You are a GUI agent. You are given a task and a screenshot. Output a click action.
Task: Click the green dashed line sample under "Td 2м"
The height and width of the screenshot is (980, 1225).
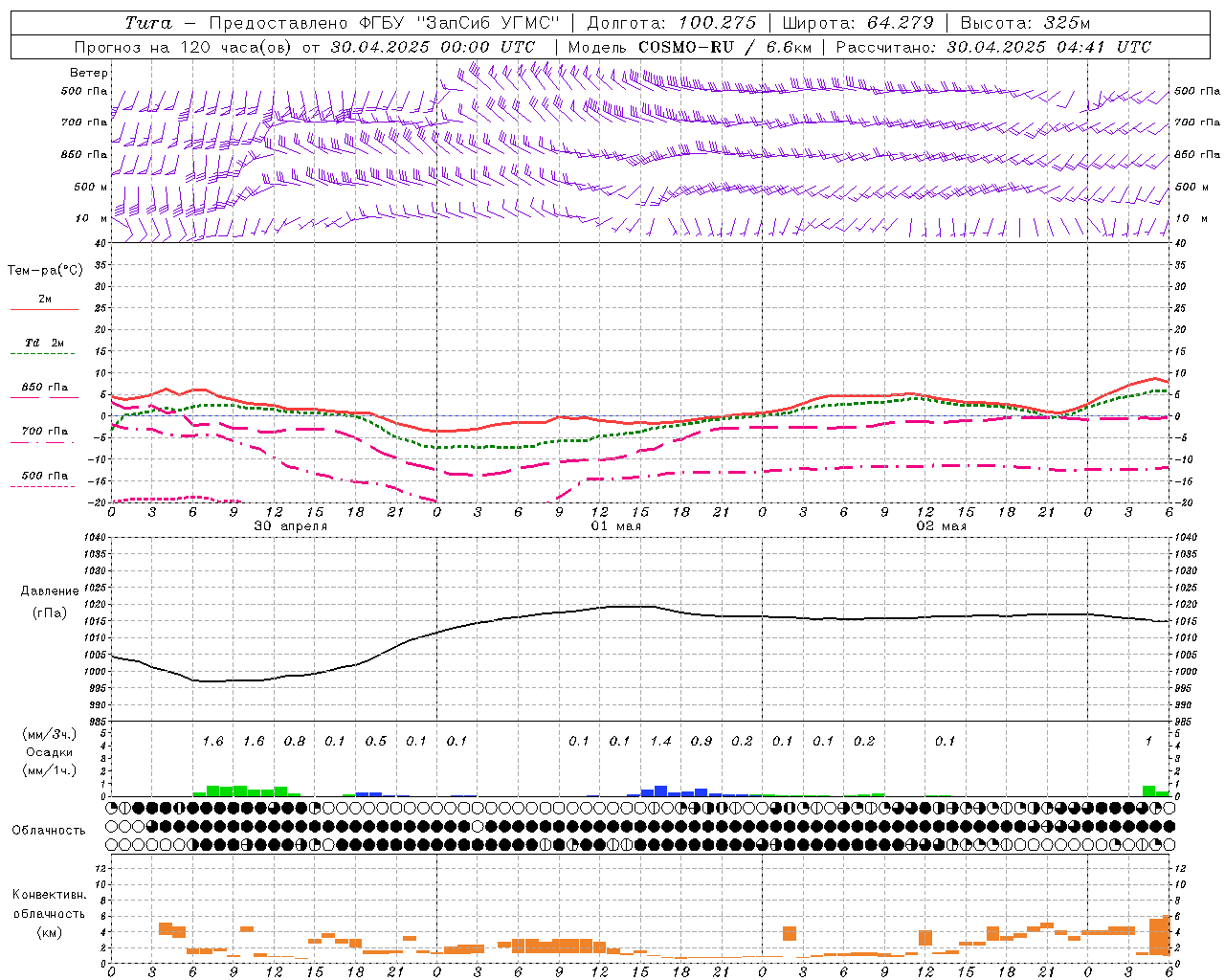click(x=42, y=354)
